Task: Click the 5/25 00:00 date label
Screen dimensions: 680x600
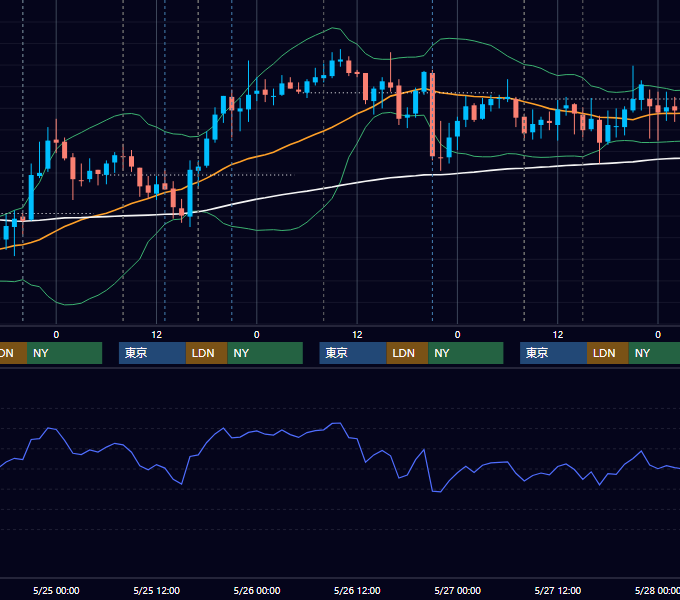Action: click(x=56, y=590)
